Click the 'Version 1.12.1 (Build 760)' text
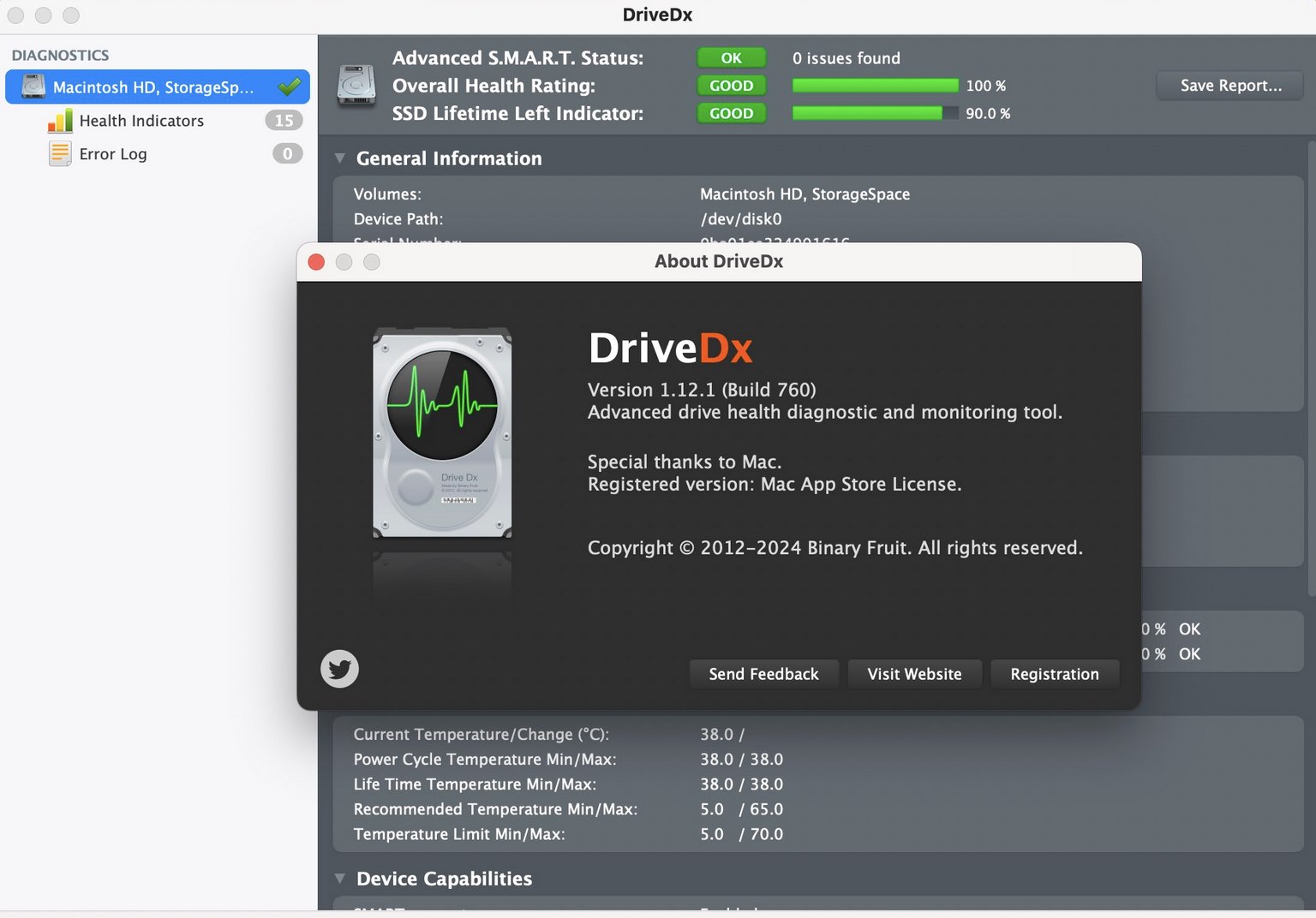This screenshot has height=918, width=1316. coord(702,390)
